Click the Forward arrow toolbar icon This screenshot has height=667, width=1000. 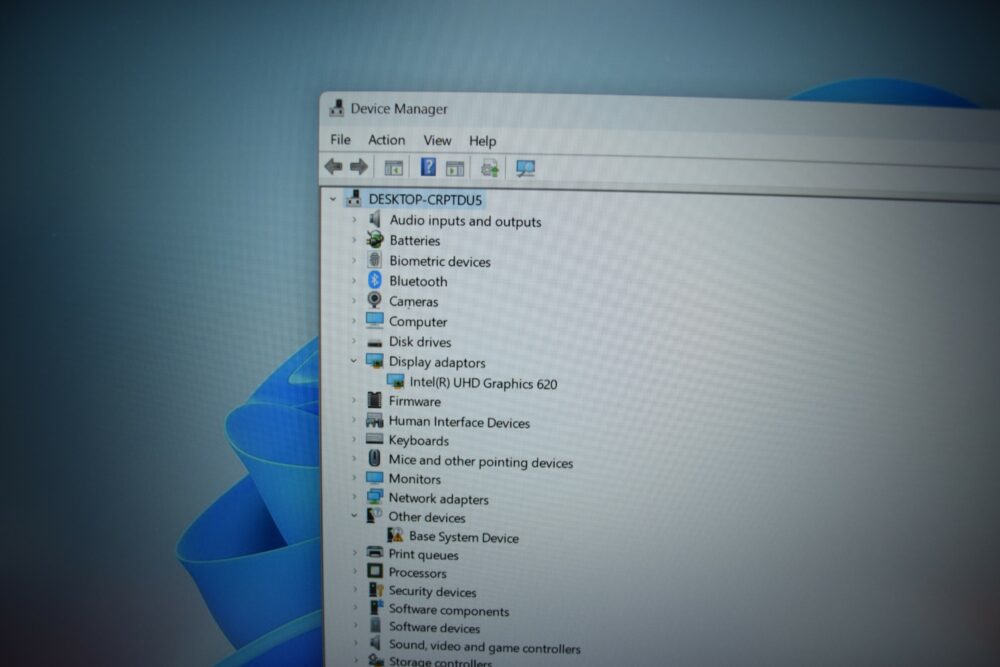359,167
